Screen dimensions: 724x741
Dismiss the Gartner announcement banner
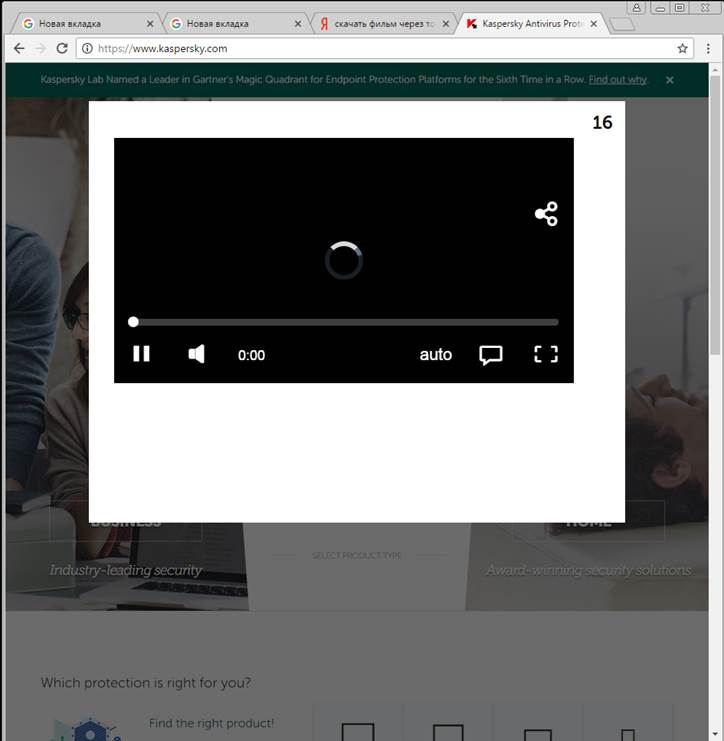tap(670, 80)
